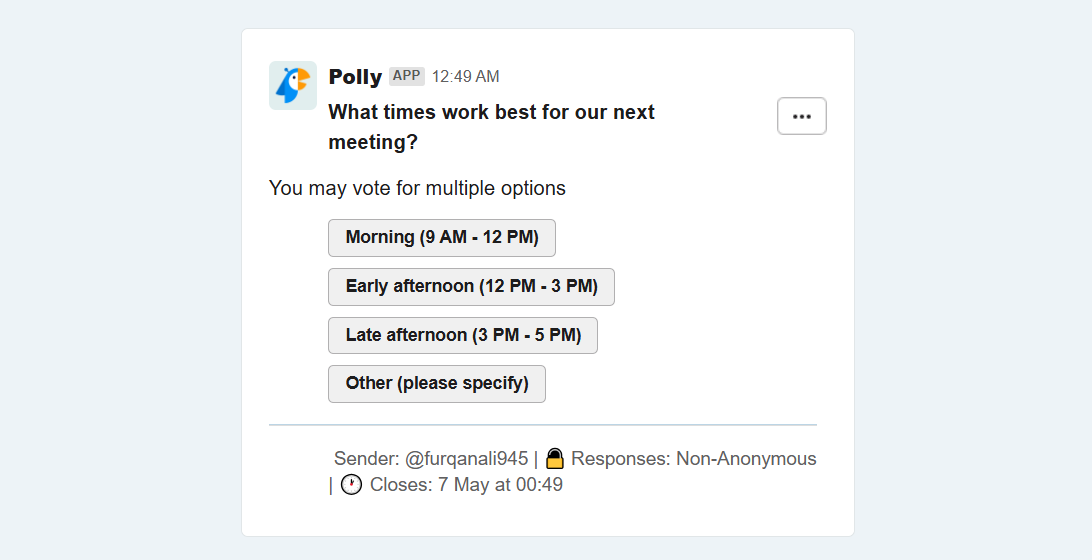This screenshot has width=1092, height=560.
Task: Click the Responses: Non-Anonymous label
Action: [694, 458]
